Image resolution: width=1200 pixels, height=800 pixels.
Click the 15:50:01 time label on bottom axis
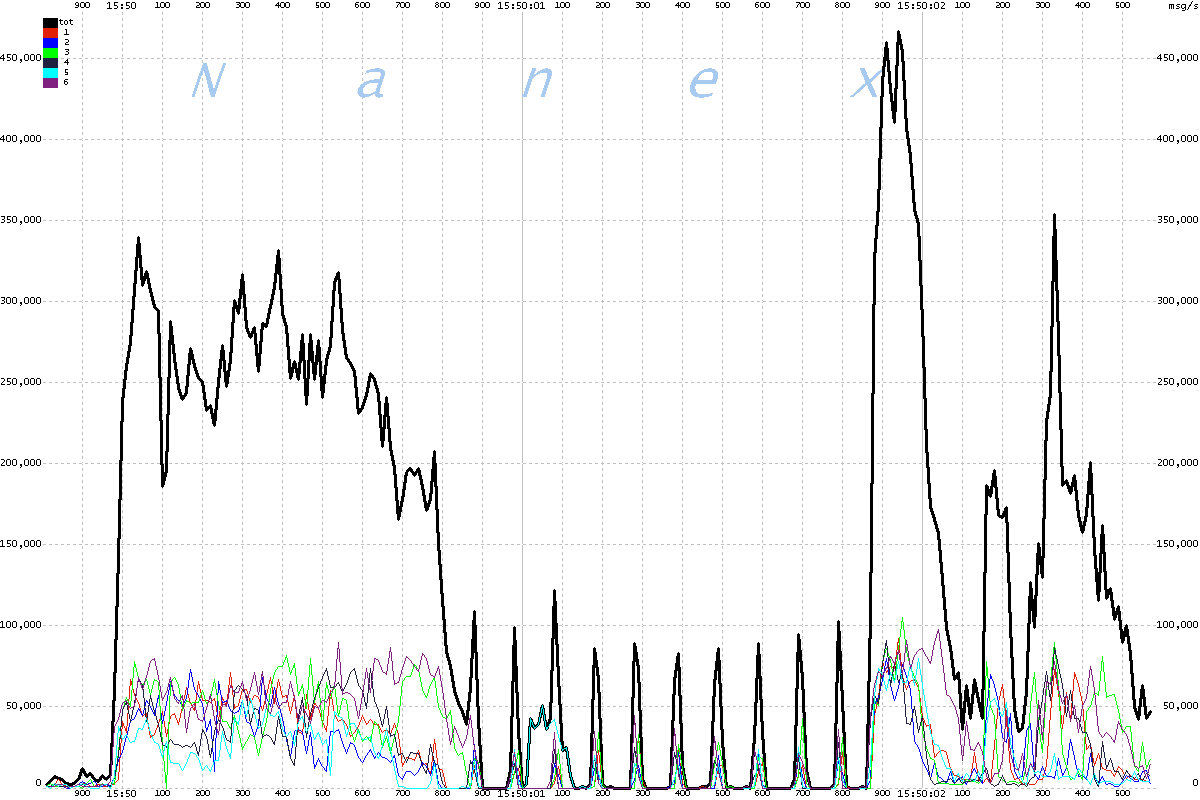point(521,793)
